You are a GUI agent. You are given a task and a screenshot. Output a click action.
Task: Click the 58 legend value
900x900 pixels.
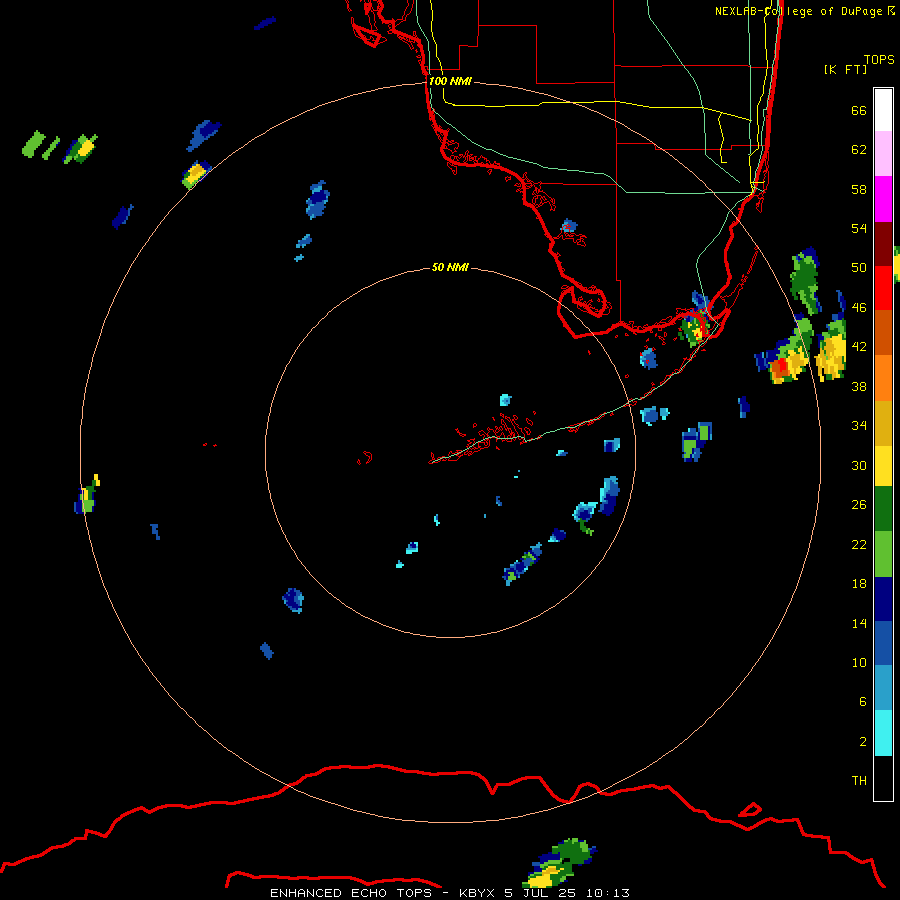pyautogui.click(x=859, y=189)
